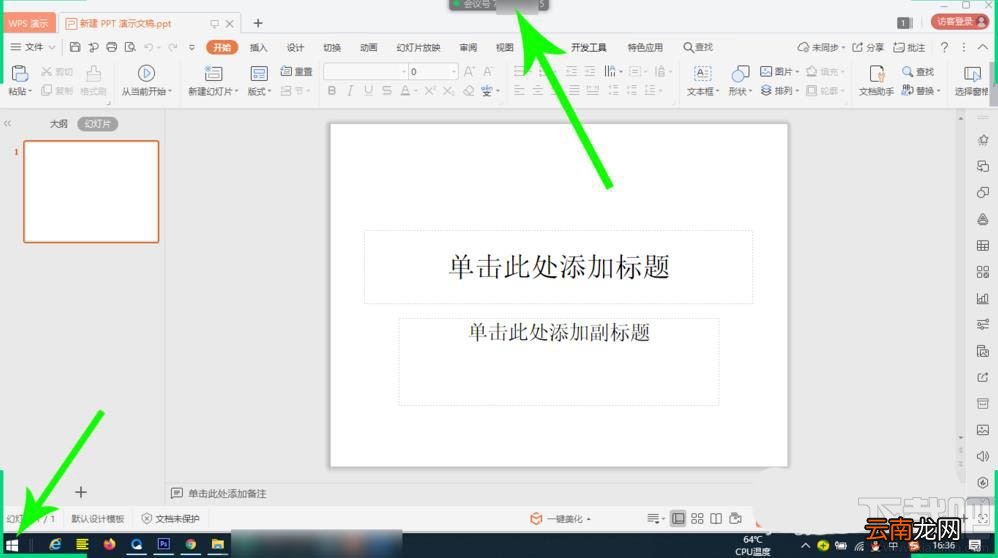Click the 替换 replace button
This screenshot has width=998, height=558.
coord(921,90)
